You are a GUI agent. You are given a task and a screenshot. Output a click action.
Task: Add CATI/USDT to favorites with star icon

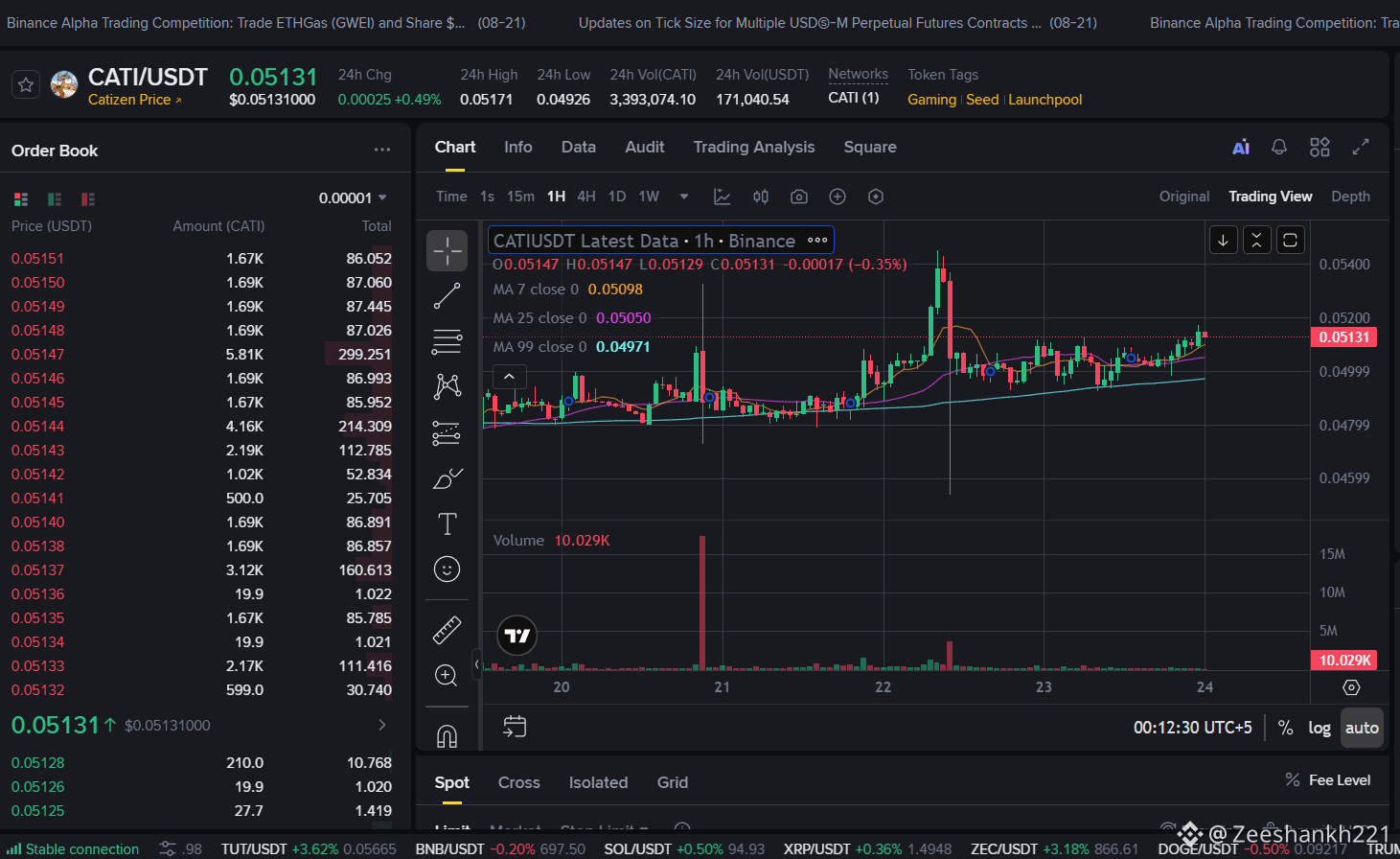point(26,85)
